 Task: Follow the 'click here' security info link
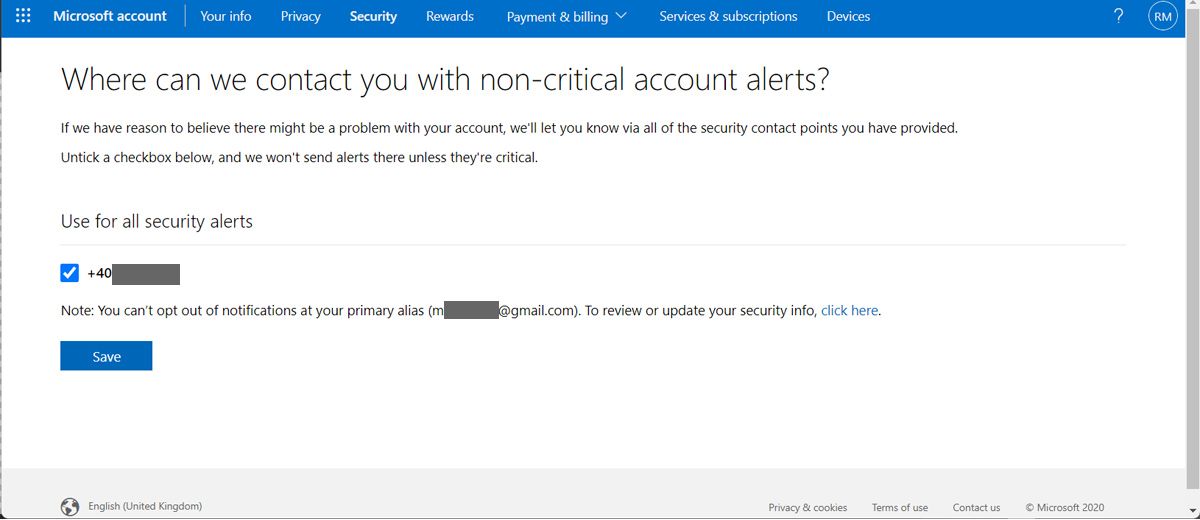850,311
